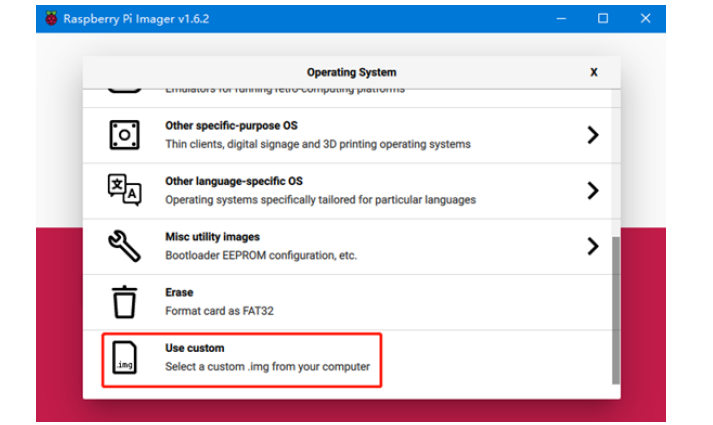The width and height of the screenshot is (713, 425).
Task: Select Misc utility images title
Action: (x=212, y=237)
